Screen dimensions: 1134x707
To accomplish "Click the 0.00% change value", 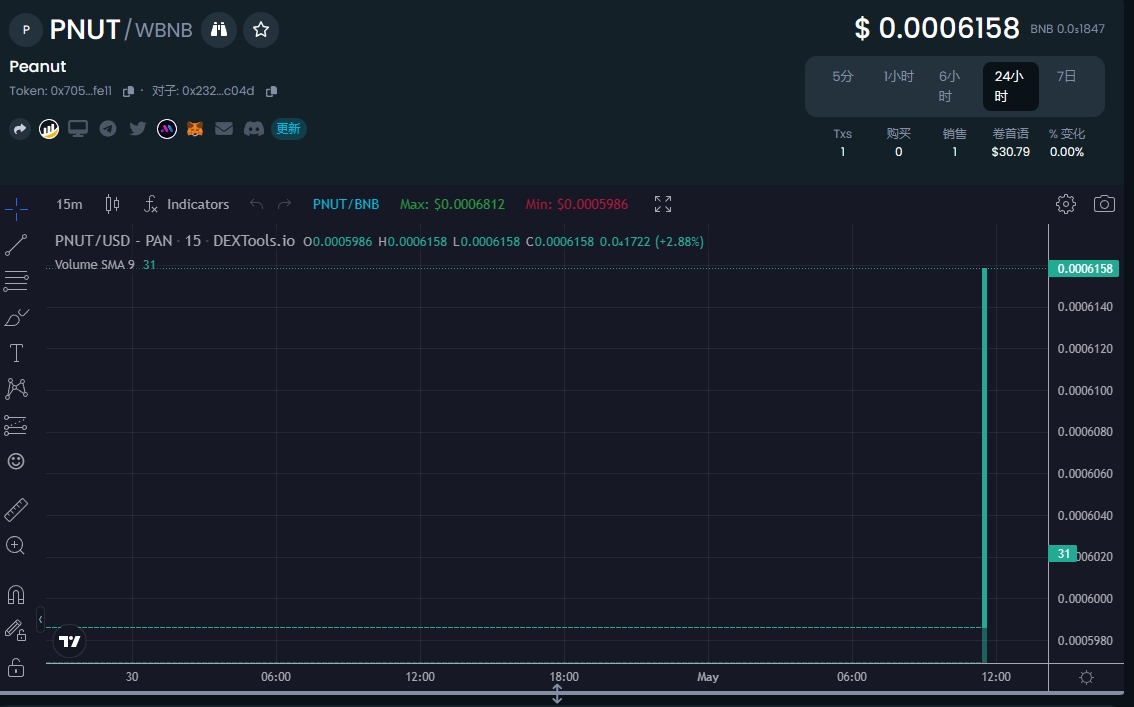I will tap(1067, 152).
